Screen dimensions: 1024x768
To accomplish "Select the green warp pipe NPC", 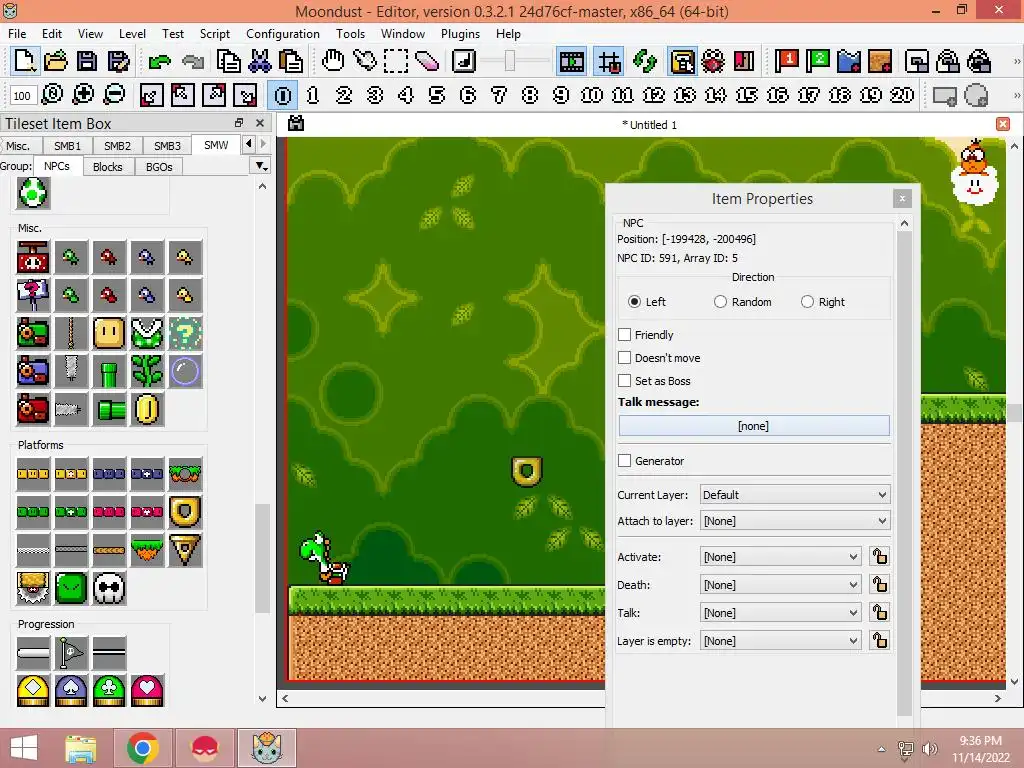I will click(109, 372).
